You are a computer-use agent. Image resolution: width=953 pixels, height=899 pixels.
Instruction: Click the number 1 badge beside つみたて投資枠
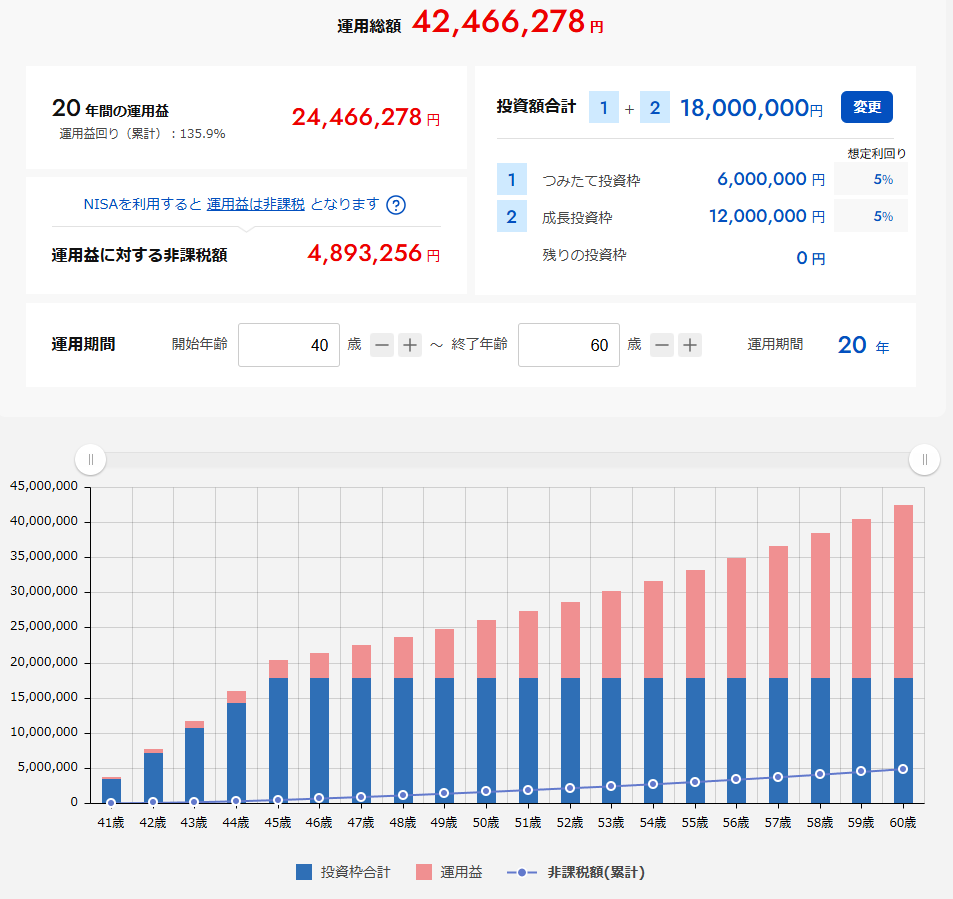pyautogui.click(x=511, y=180)
